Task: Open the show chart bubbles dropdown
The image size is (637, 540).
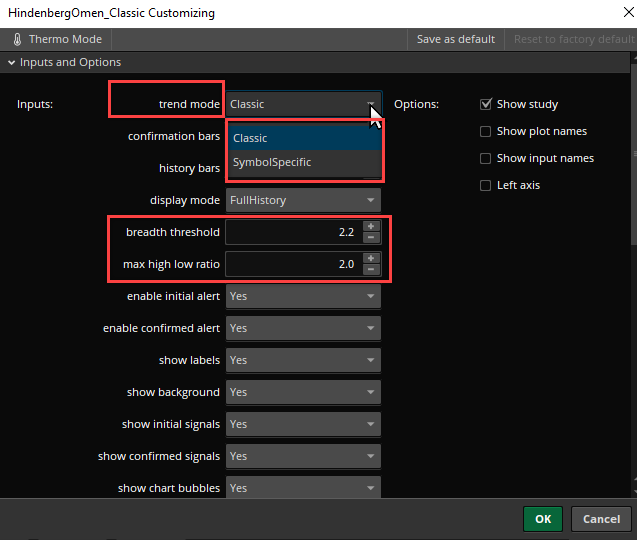Action: [303, 487]
